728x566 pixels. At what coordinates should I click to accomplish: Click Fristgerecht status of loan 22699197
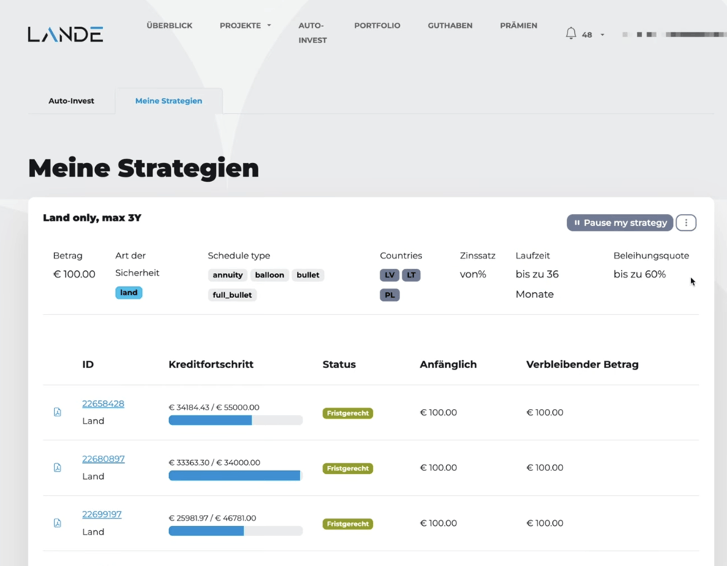[x=348, y=524]
